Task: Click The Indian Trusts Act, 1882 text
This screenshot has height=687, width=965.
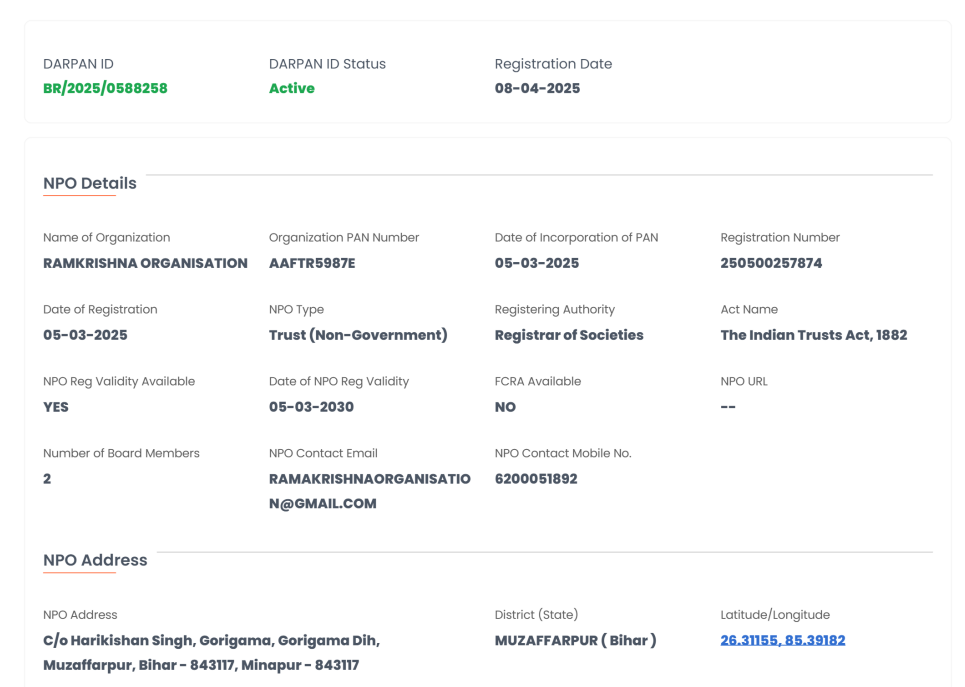Action: 813,335
